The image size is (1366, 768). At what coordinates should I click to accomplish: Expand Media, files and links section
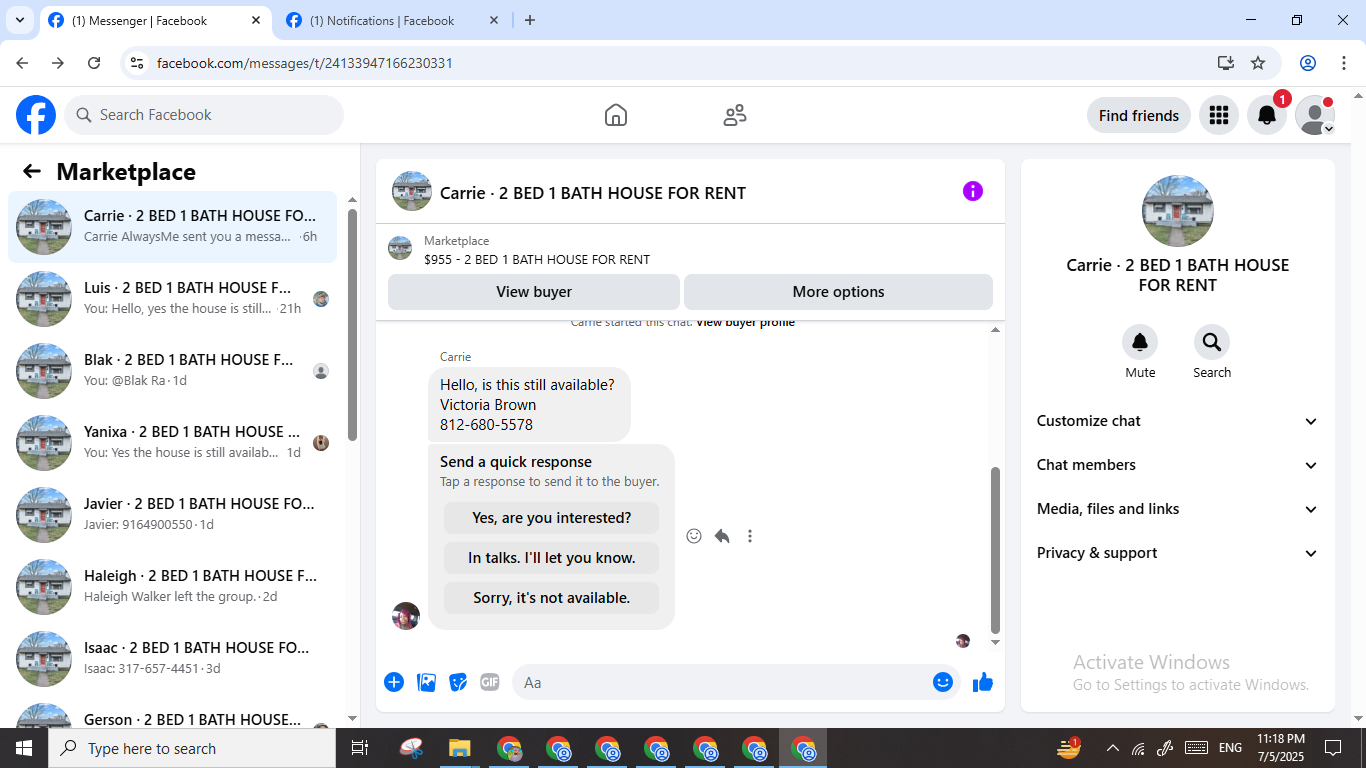point(1178,509)
